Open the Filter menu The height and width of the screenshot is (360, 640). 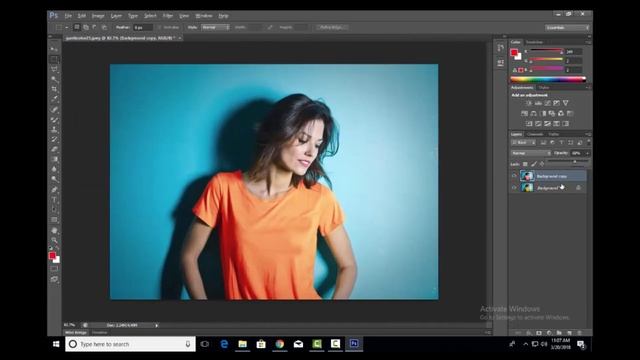coord(168,16)
